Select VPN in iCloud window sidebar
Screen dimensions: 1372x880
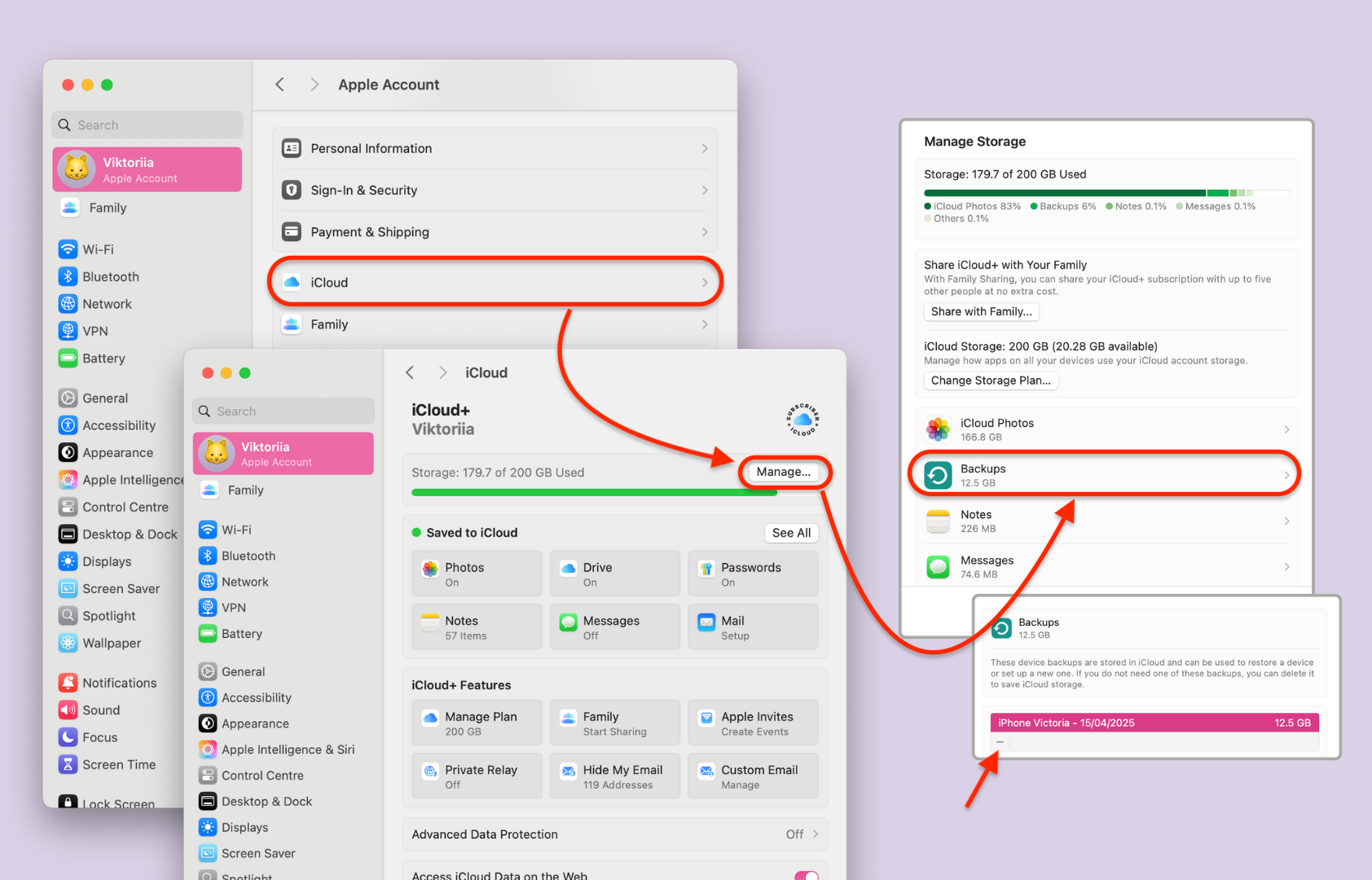click(x=222, y=607)
